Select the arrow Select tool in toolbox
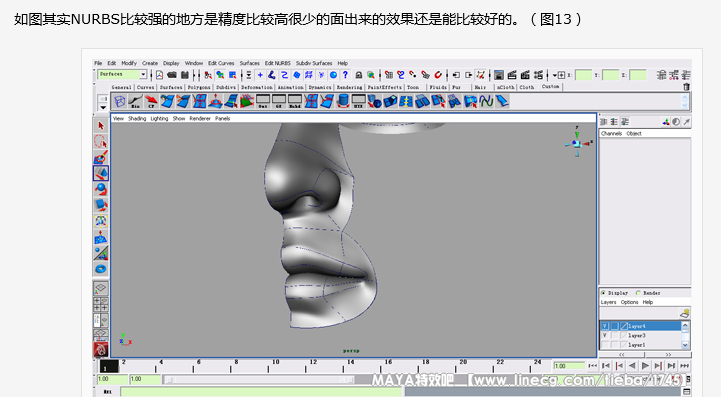 (101, 126)
